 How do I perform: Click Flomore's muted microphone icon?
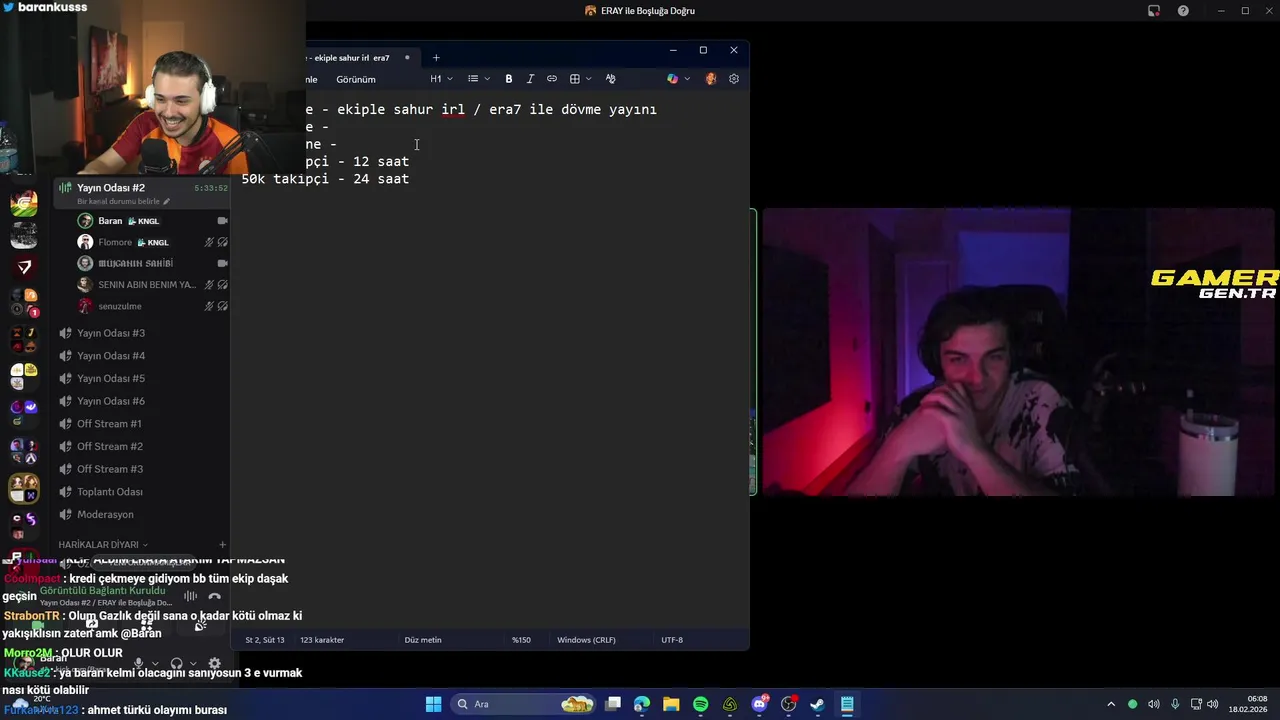point(209,242)
